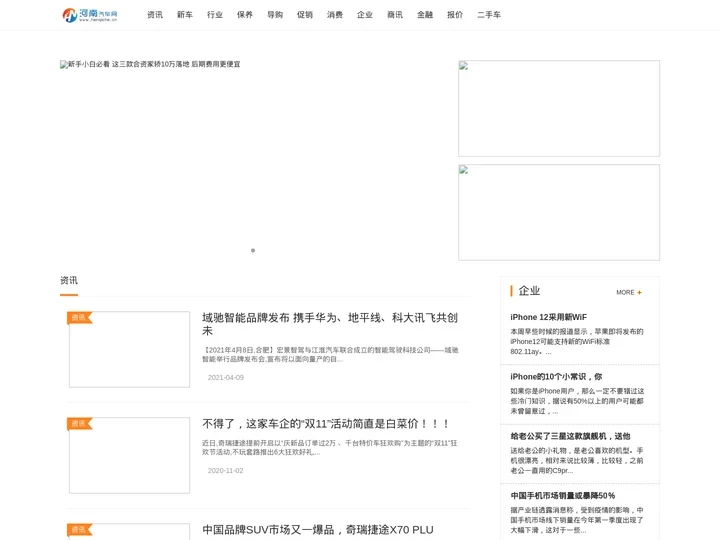Select 促销 in the top navigation
Screen dimensions: 720x540
(305, 15)
